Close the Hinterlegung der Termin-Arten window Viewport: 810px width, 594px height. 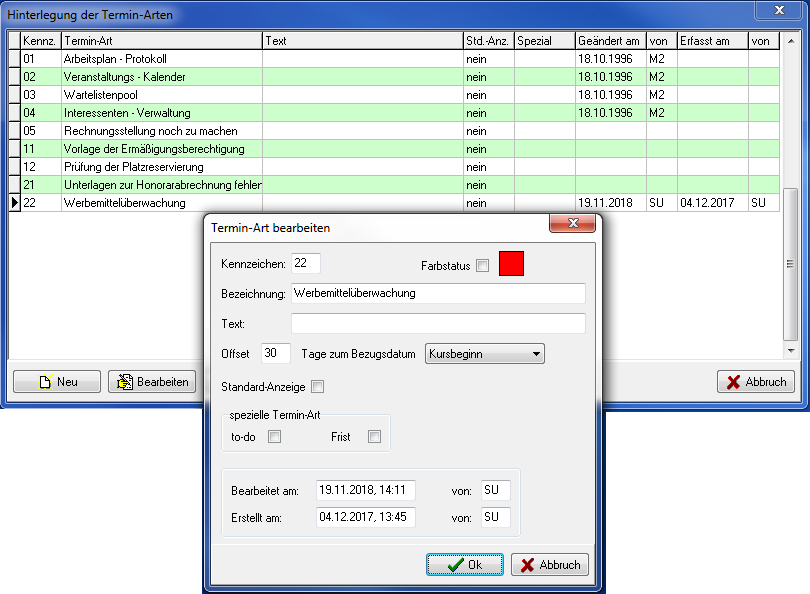click(x=780, y=10)
